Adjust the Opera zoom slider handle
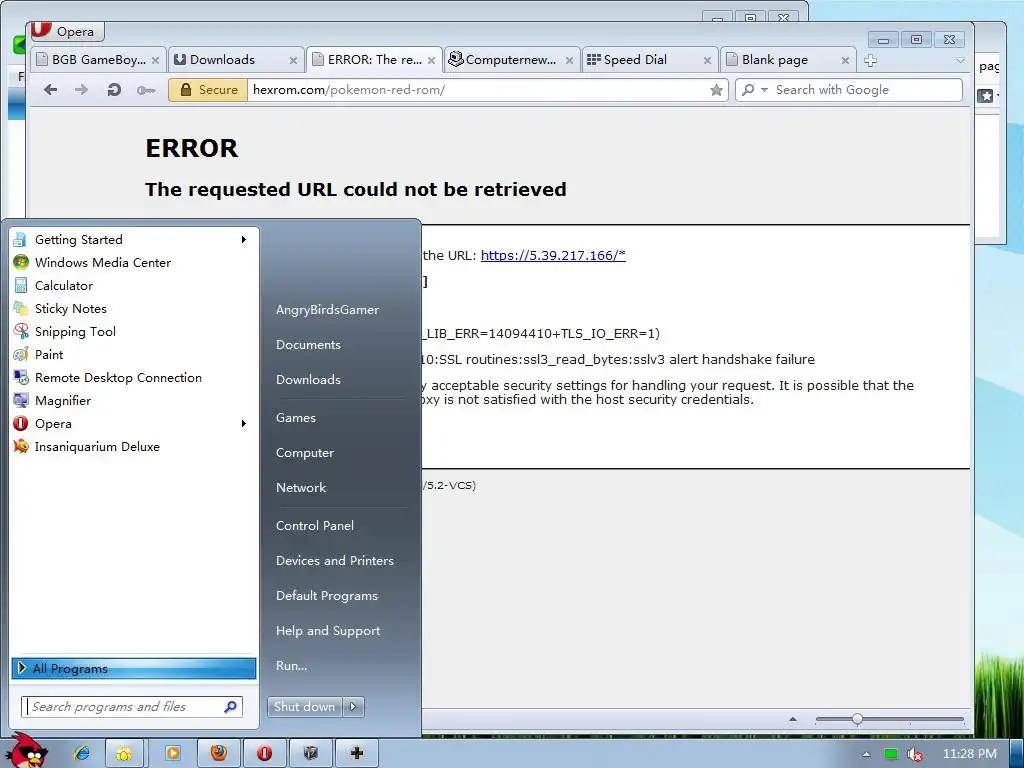The width and height of the screenshot is (1024, 768). [x=857, y=719]
